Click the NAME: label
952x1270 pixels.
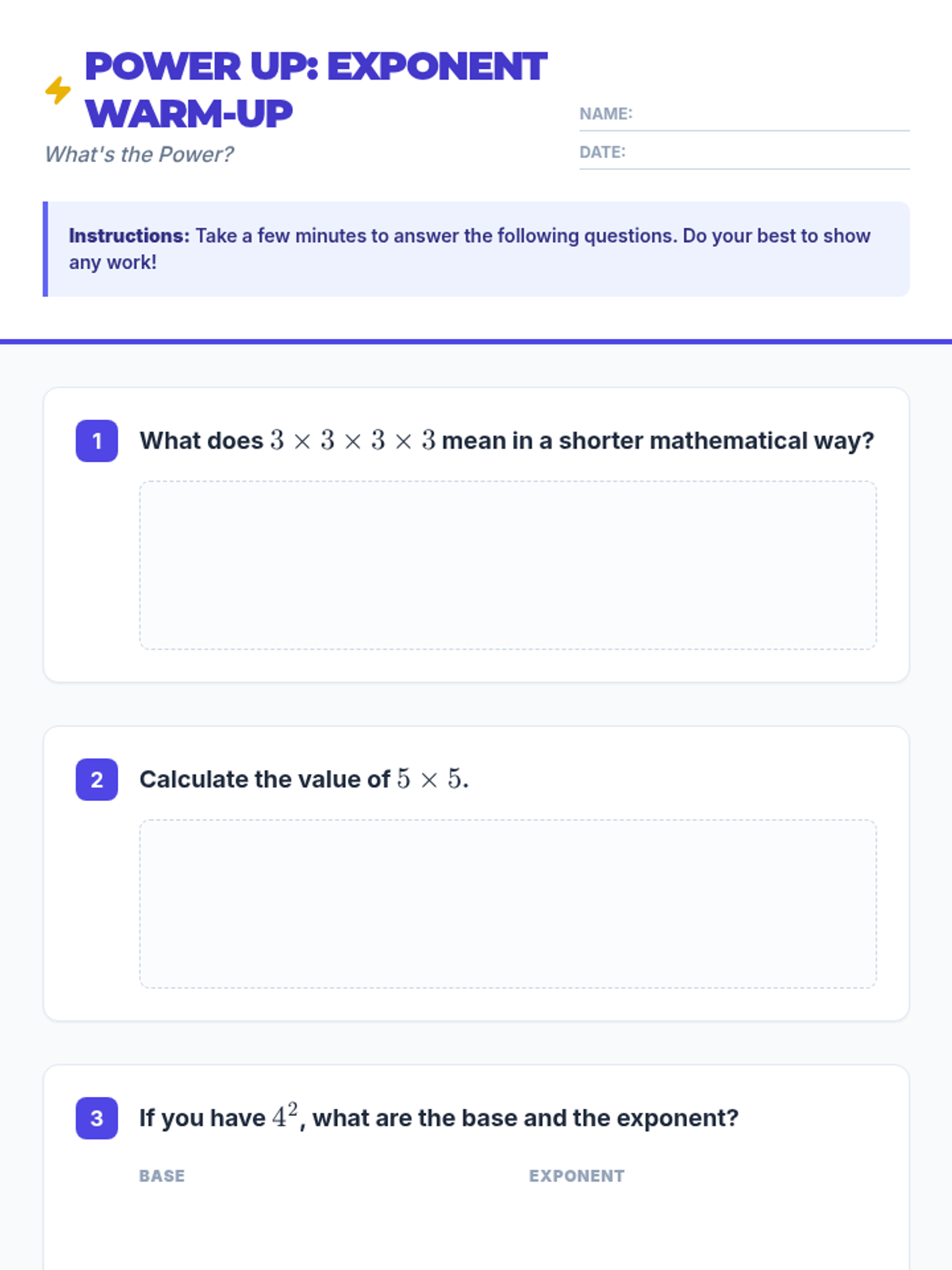click(x=606, y=114)
